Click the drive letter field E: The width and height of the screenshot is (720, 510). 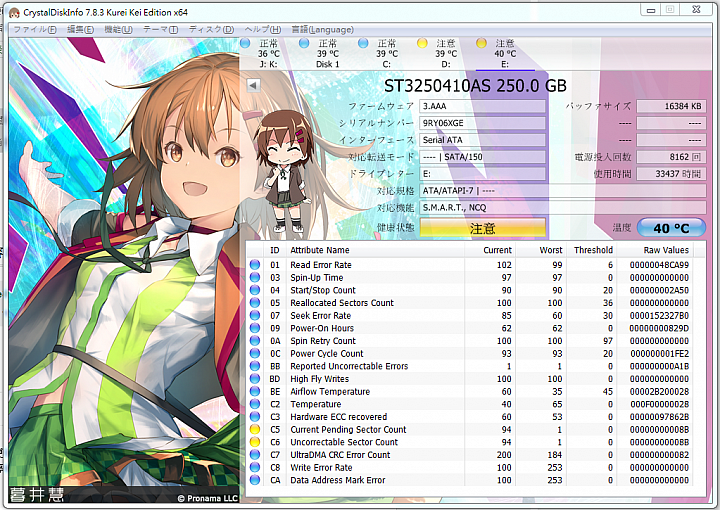click(x=482, y=174)
